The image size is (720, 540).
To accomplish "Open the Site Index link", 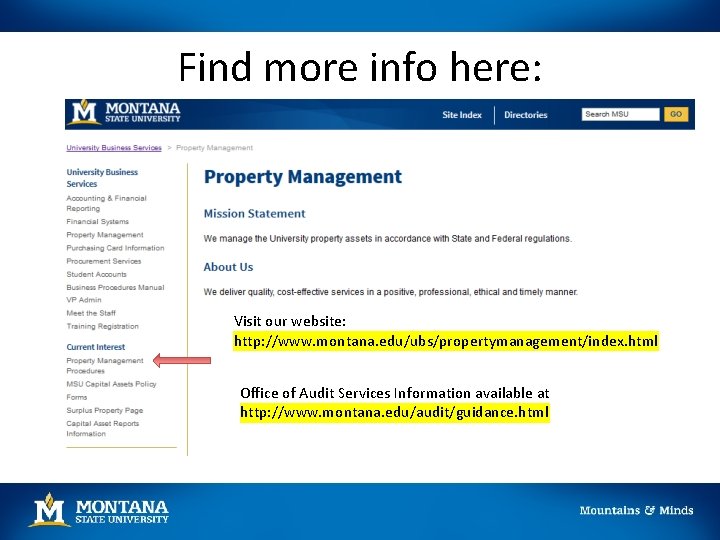I will [461, 115].
